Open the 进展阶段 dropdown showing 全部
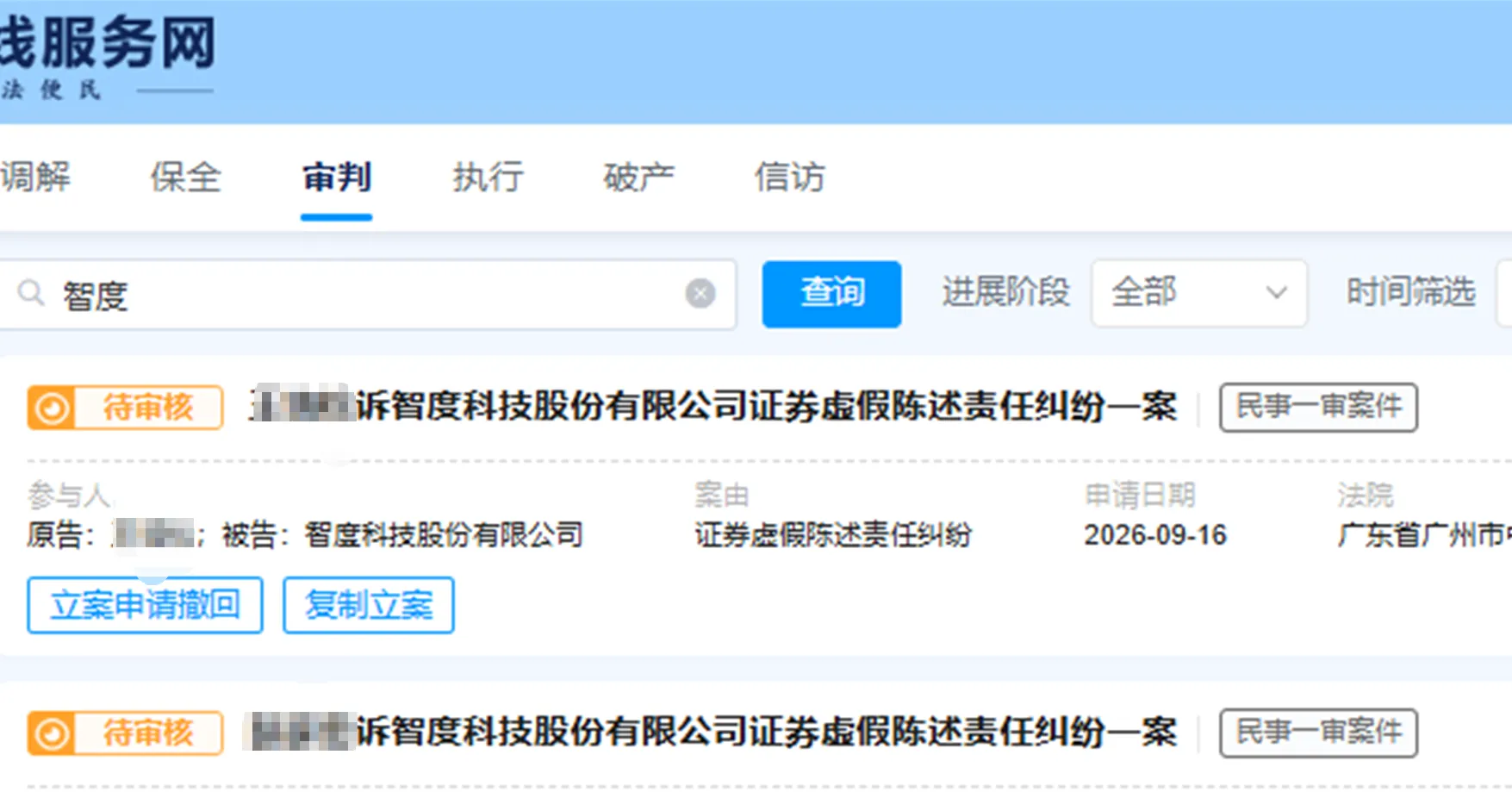Screen dimensions: 1512x792 tap(1199, 293)
